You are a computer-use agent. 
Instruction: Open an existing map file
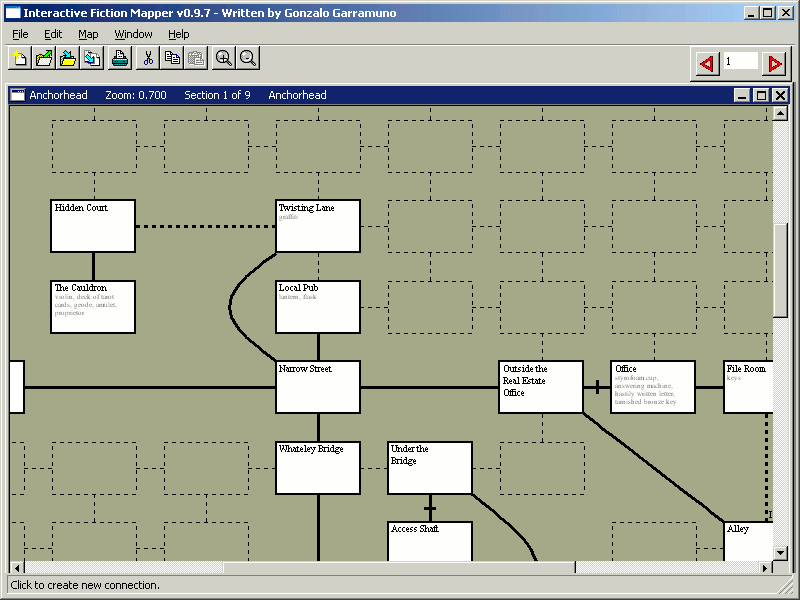43,58
